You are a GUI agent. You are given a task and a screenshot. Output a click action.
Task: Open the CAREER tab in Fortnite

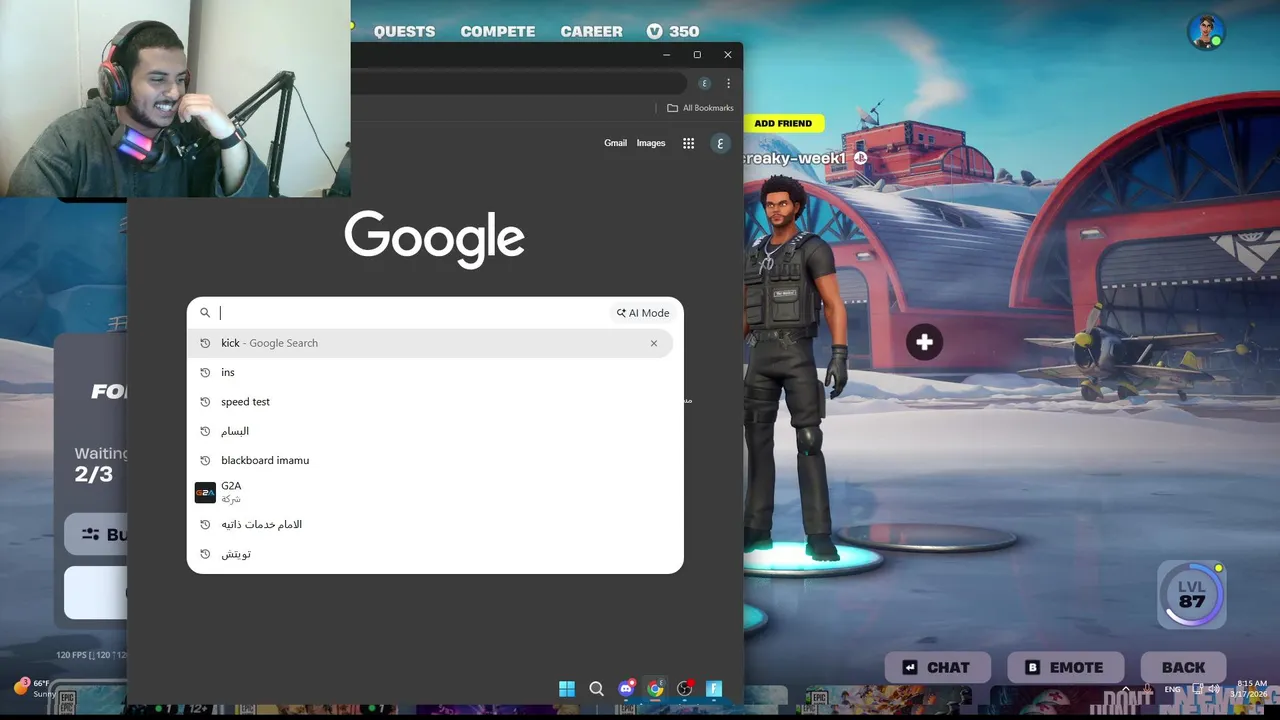pos(591,31)
